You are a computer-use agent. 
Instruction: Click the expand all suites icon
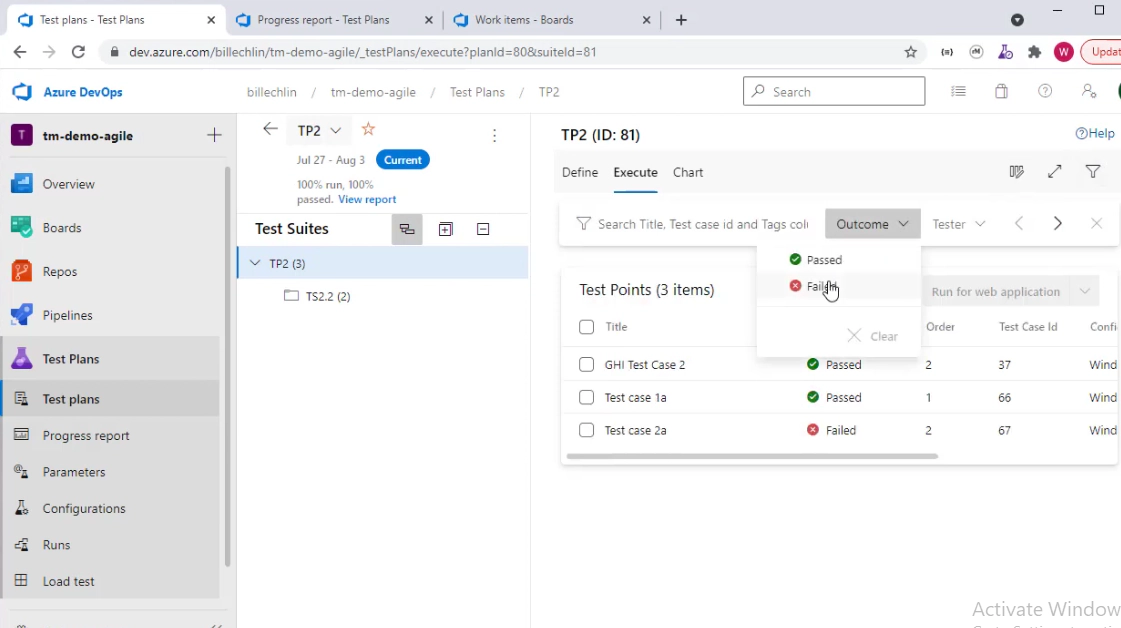(x=445, y=229)
